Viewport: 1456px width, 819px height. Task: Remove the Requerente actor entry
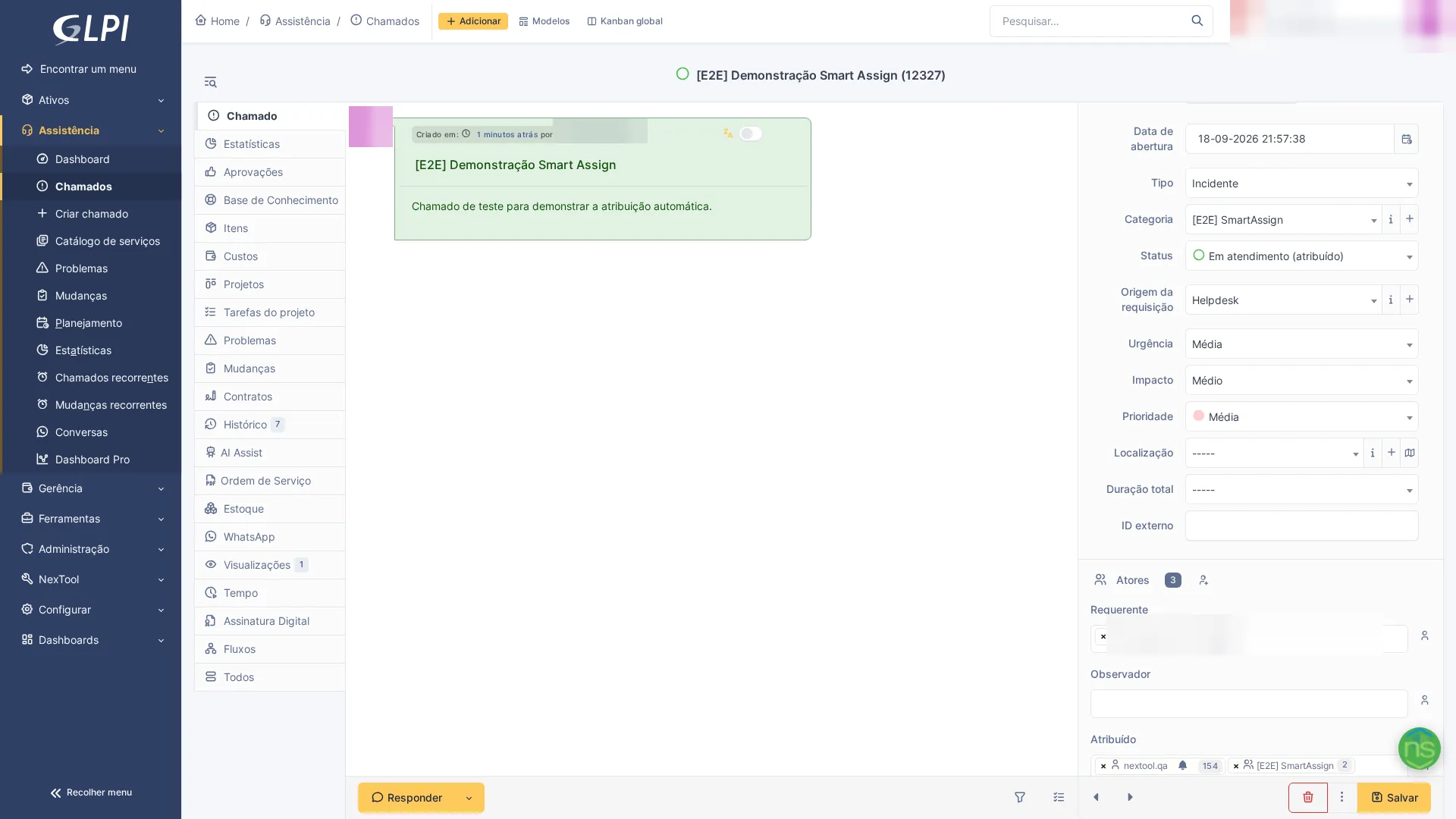coord(1103,636)
